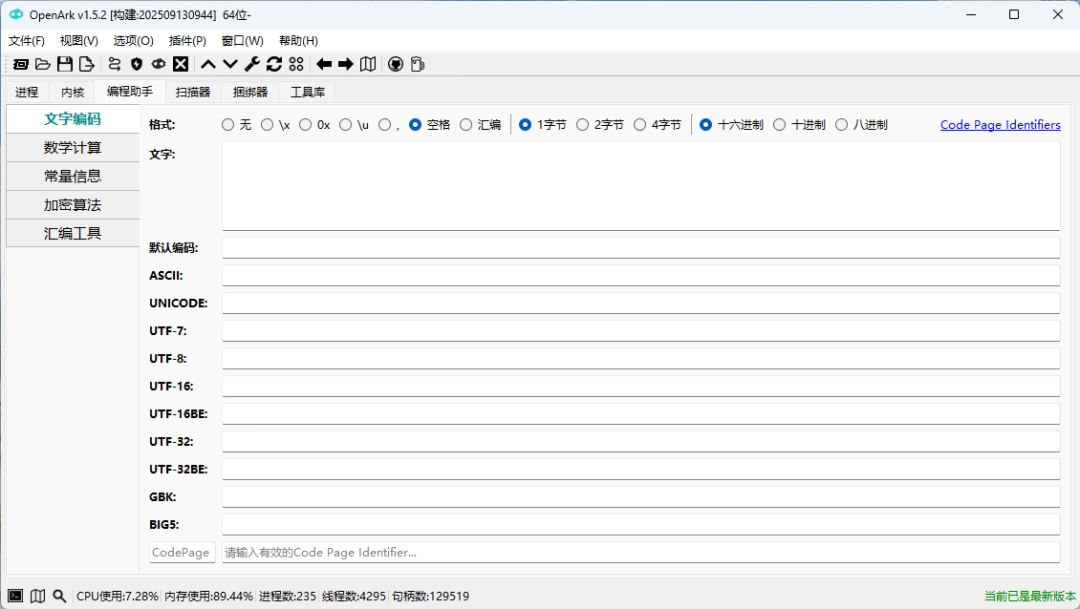Screen dimensions: 1080x609
Task: Click the refresh icon in the toolbar
Action: [x=273, y=64]
